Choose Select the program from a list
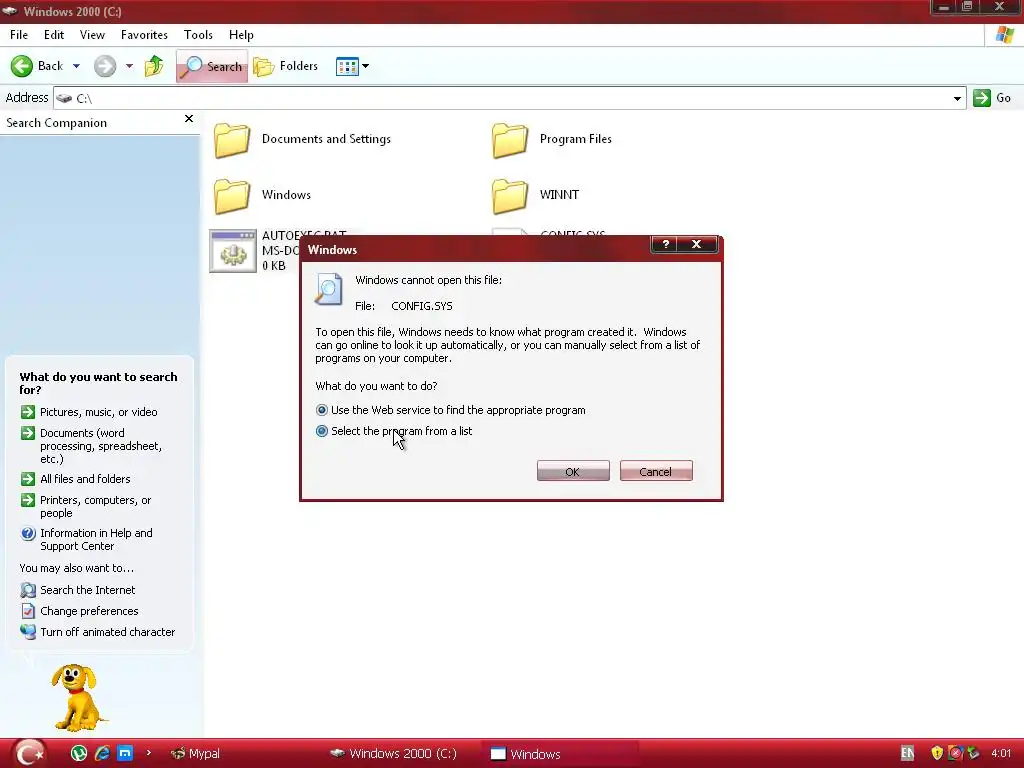The width and height of the screenshot is (1024, 768). [394, 431]
